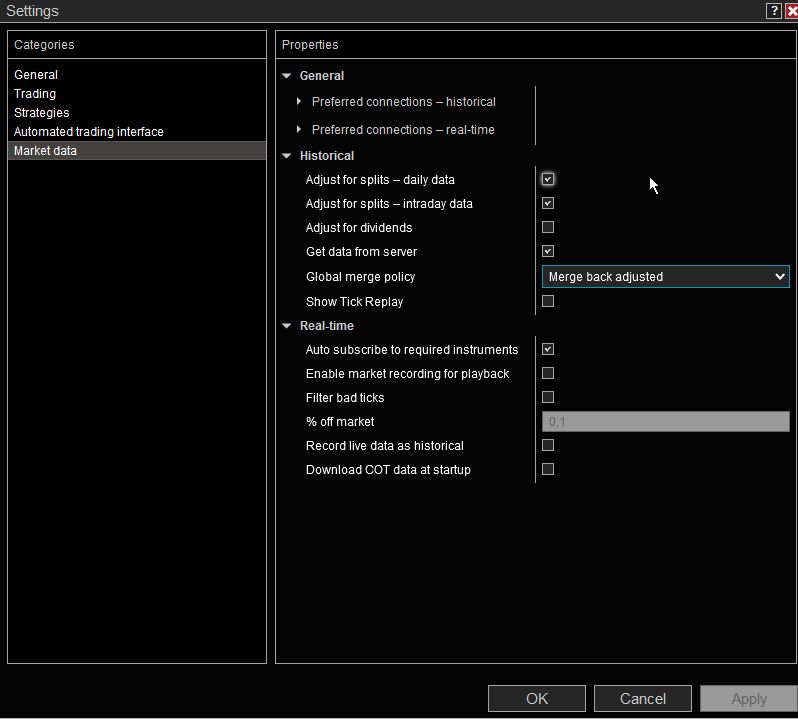Close the Settings dialog window

click(x=791, y=11)
